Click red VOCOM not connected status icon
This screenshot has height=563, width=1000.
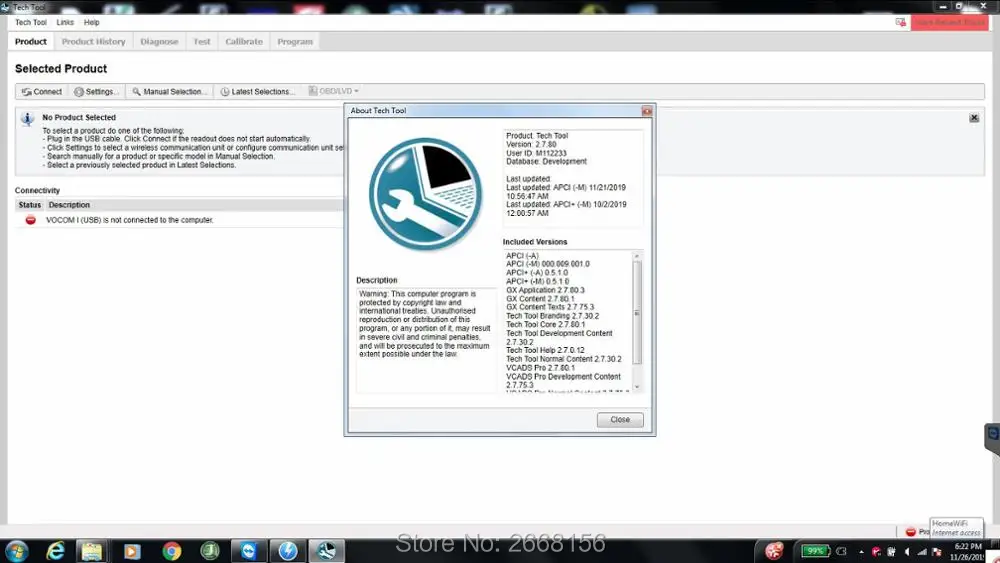(30, 220)
